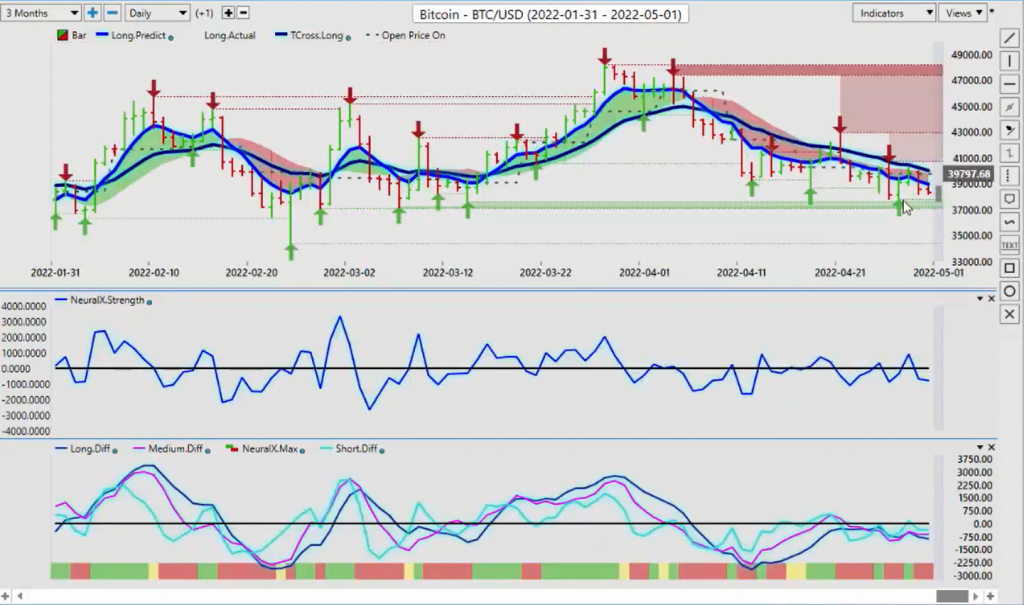
Task: Close the Long.Diff indicator panel
Action: click(x=991, y=447)
